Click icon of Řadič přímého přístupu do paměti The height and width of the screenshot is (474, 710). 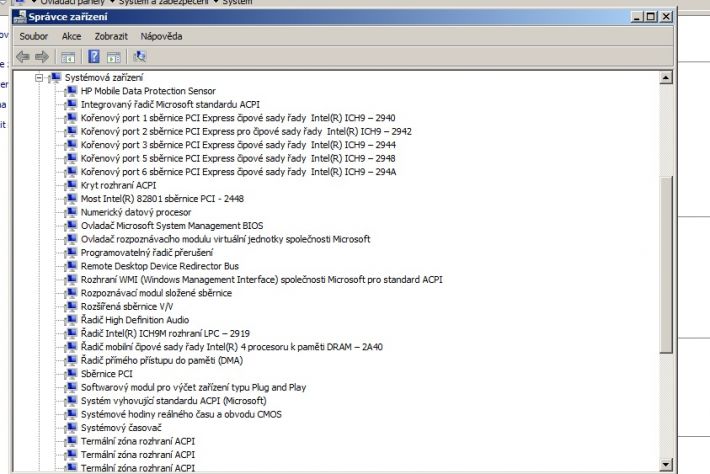pos(71,360)
